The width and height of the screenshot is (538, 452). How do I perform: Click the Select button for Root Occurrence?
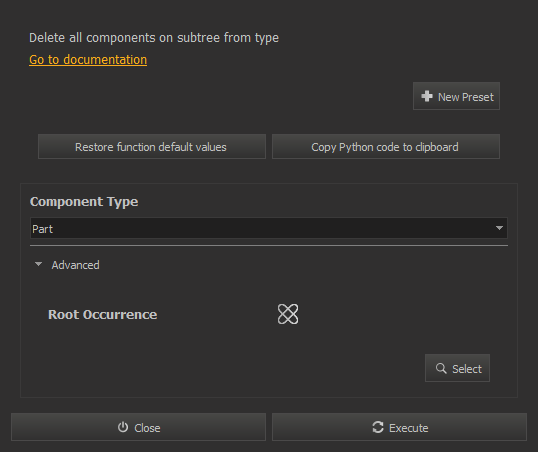click(457, 368)
